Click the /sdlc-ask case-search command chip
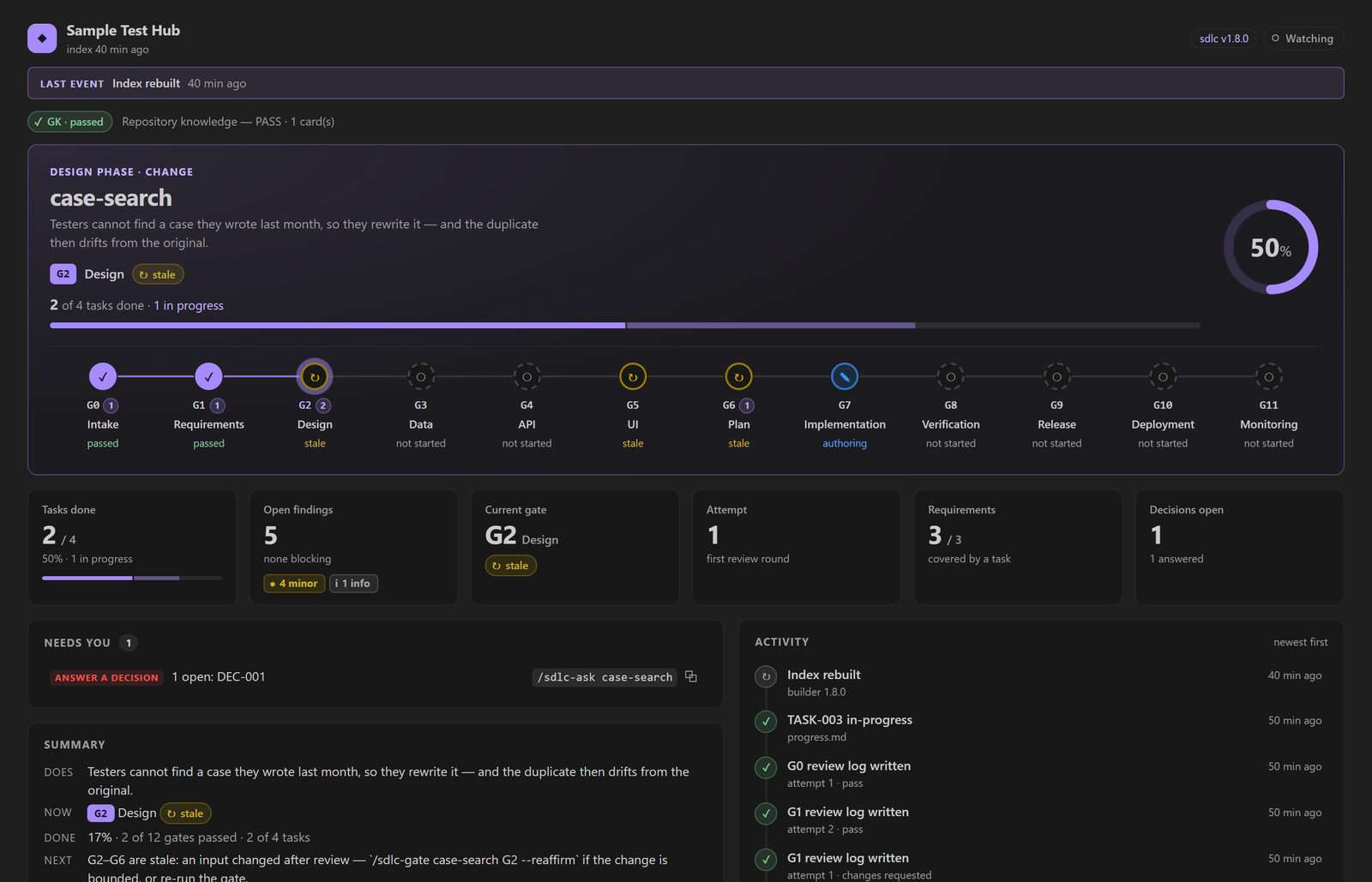The width and height of the screenshot is (1372, 882). pos(605,677)
